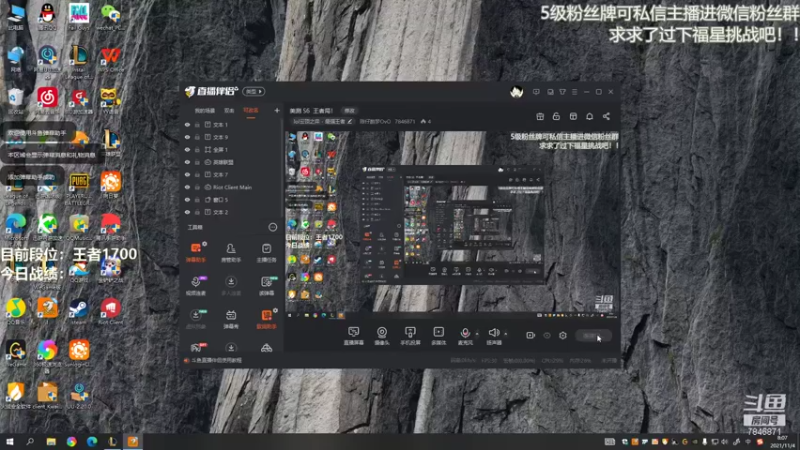800x450 pixels.
Task: Open the 房管助手 tool
Action: coord(231,253)
